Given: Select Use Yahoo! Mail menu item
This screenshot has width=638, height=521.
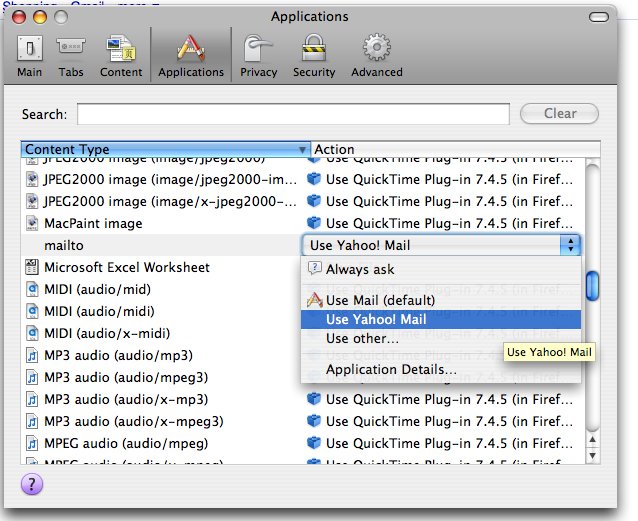Looking at the screenshot, I should [x=441, y=320].
